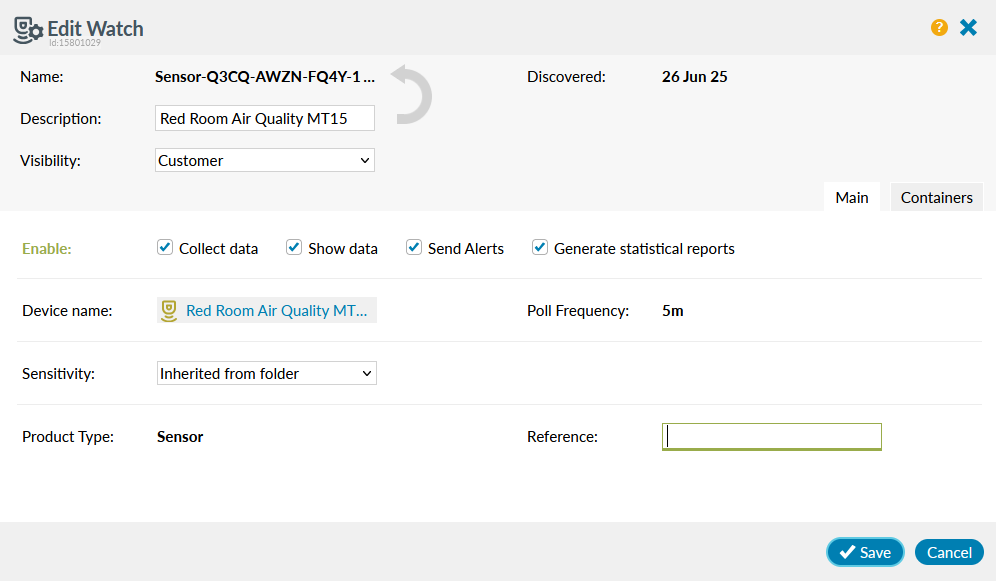This screenshot has width=996, height=581.
Task: Select the Main tab
Action: (851, 197)
